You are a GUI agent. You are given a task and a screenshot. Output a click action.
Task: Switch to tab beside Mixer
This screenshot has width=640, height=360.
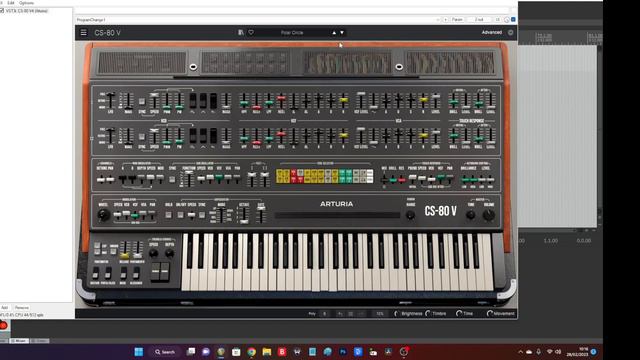click(x=39, y=340)
